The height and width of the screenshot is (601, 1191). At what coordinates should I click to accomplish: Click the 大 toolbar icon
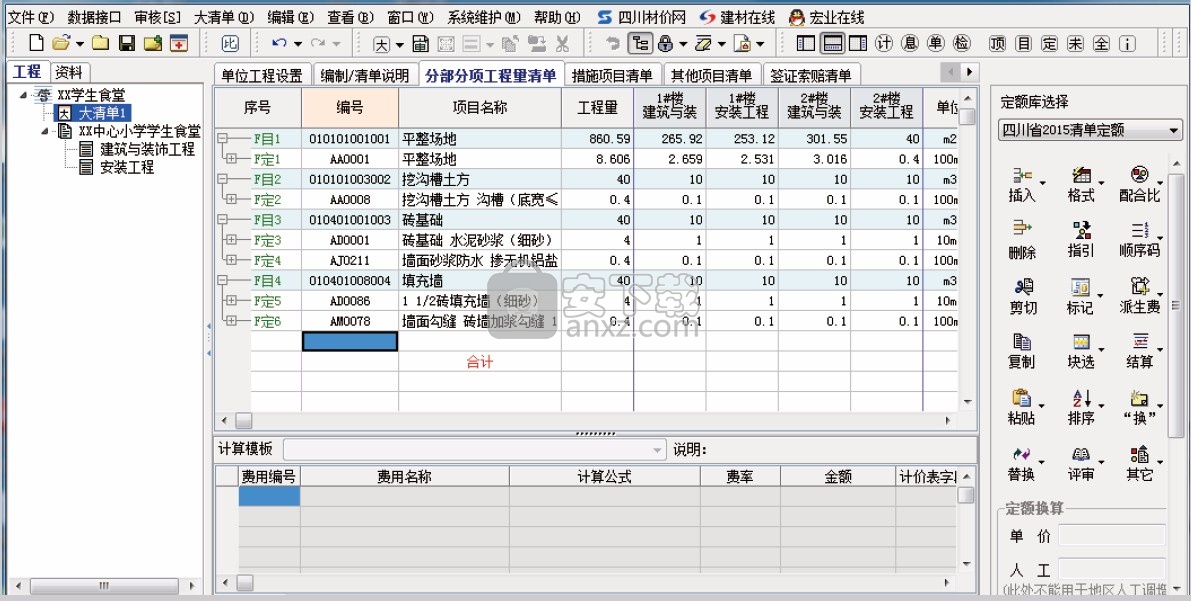coord(381,44)
